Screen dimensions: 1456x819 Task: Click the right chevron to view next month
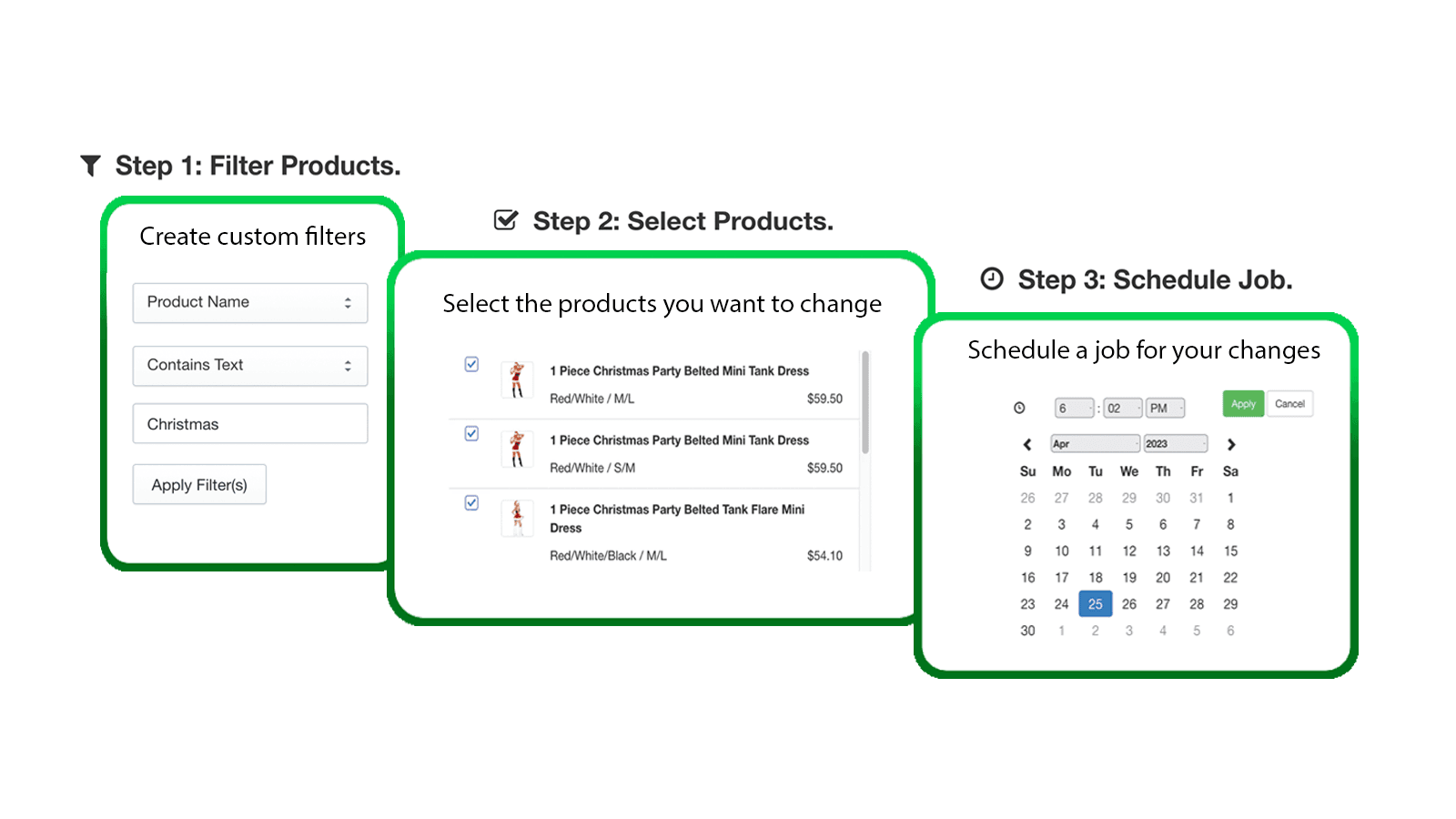[1231, 444]
